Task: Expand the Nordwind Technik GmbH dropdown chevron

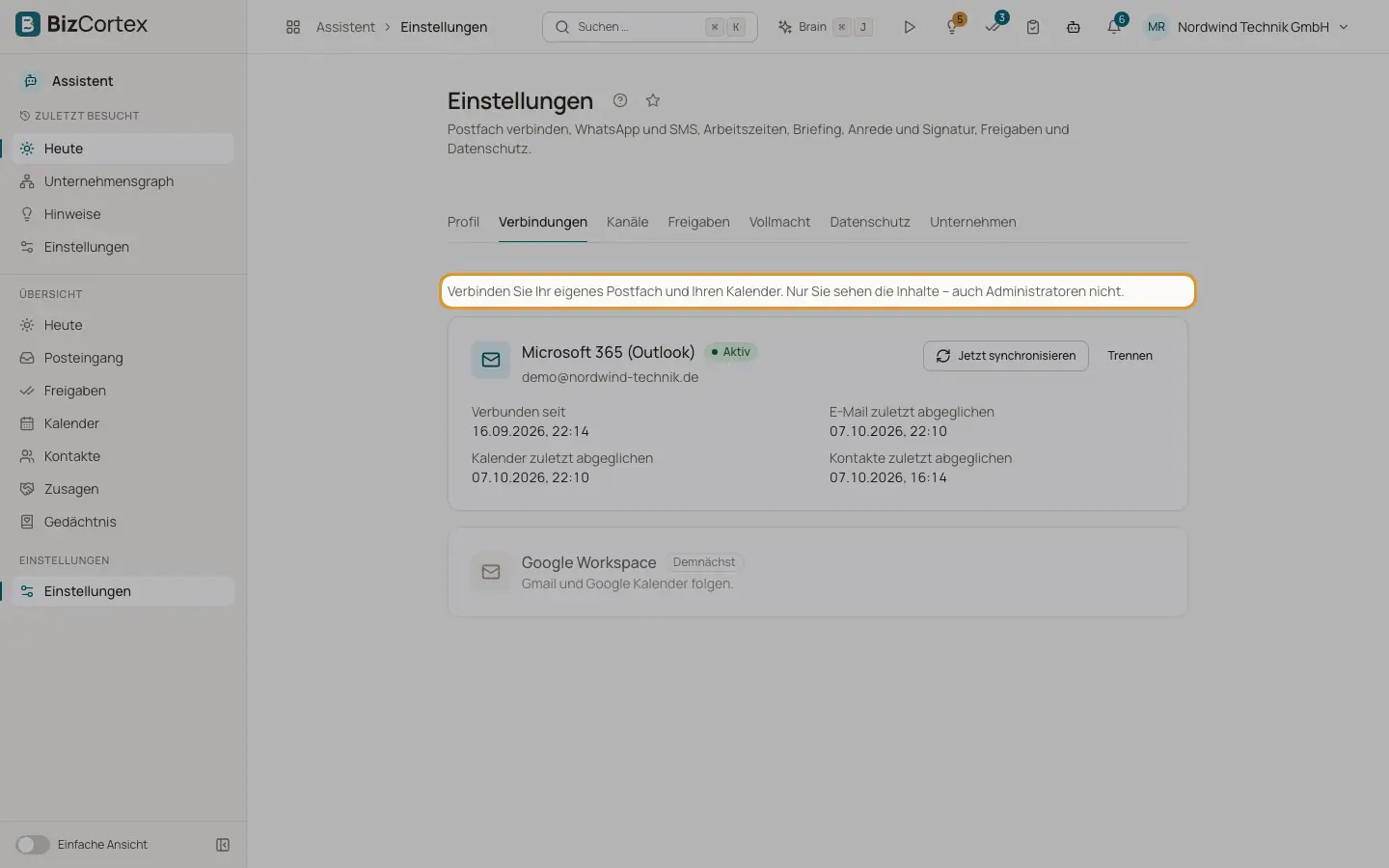Action: coord(1344,27)
